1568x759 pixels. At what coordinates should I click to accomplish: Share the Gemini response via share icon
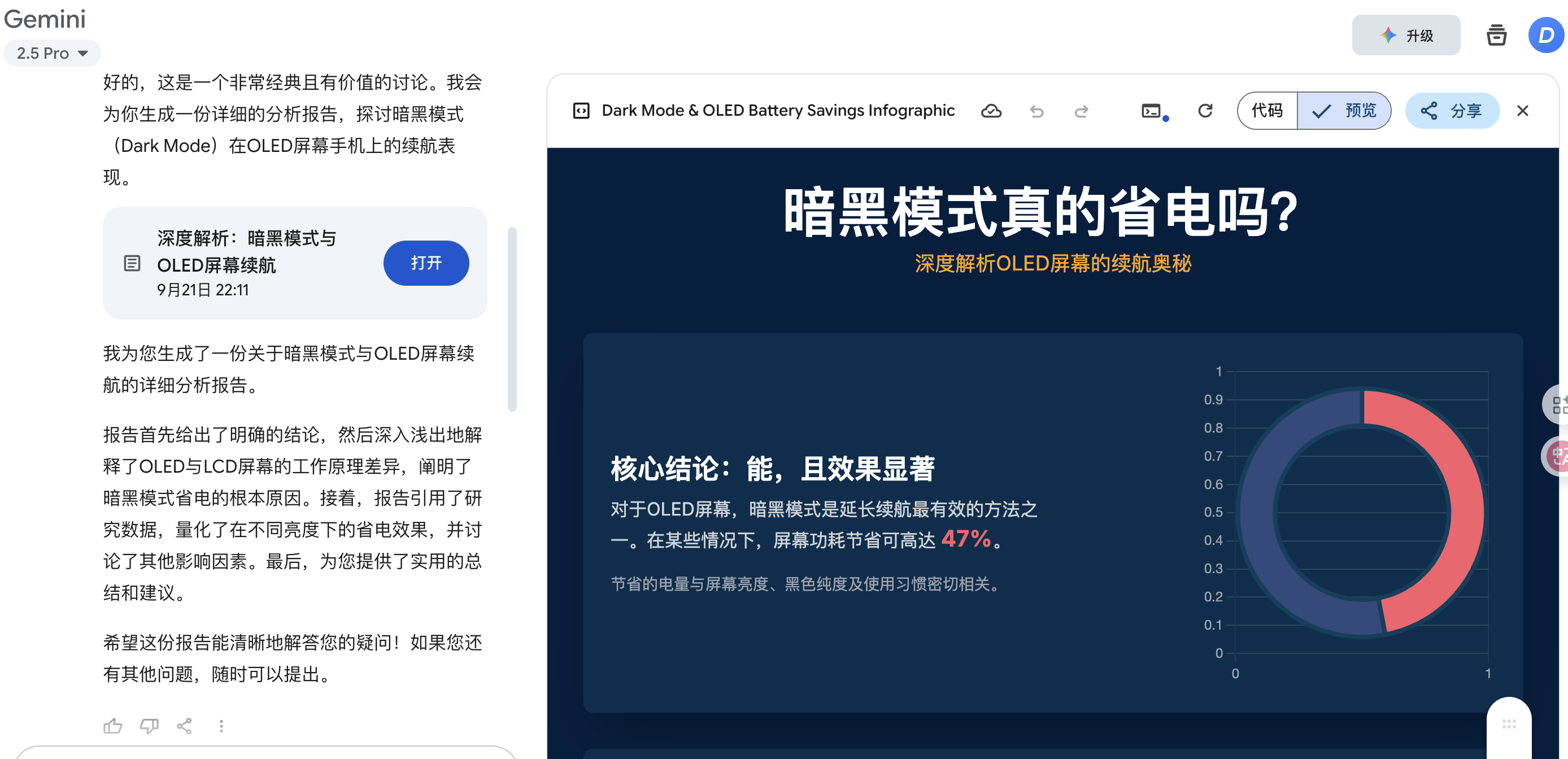(x=185, y=726)
